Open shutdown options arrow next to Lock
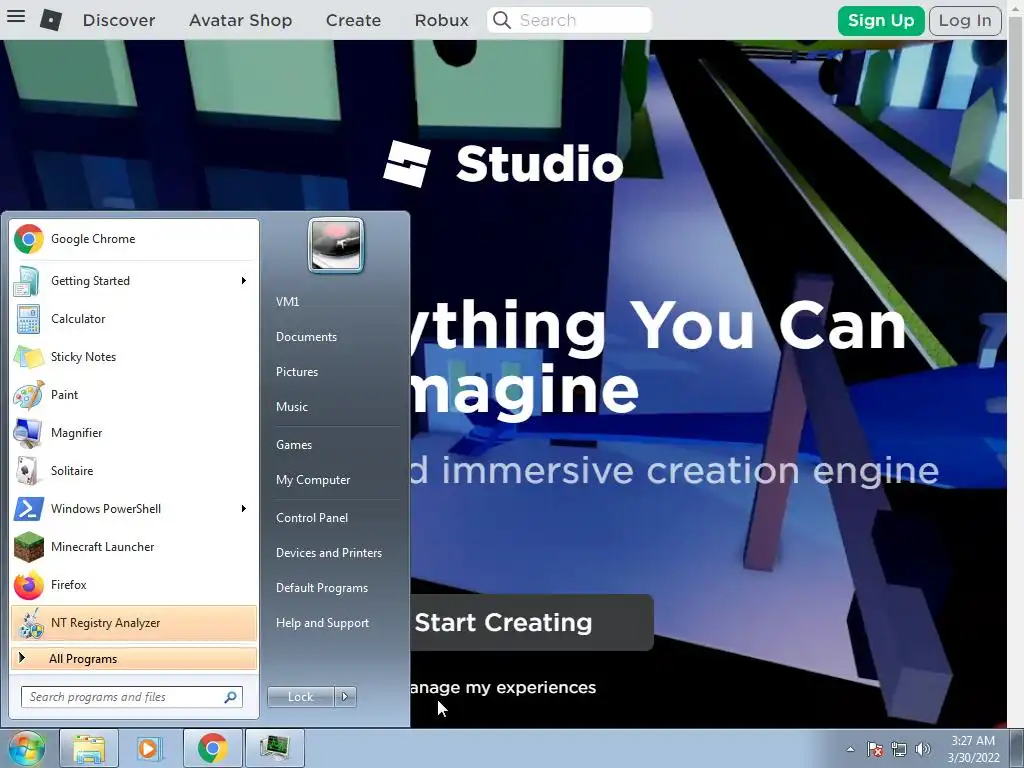Image resolution: width=1024 pixels, height=768 pixels. point(345,697)
